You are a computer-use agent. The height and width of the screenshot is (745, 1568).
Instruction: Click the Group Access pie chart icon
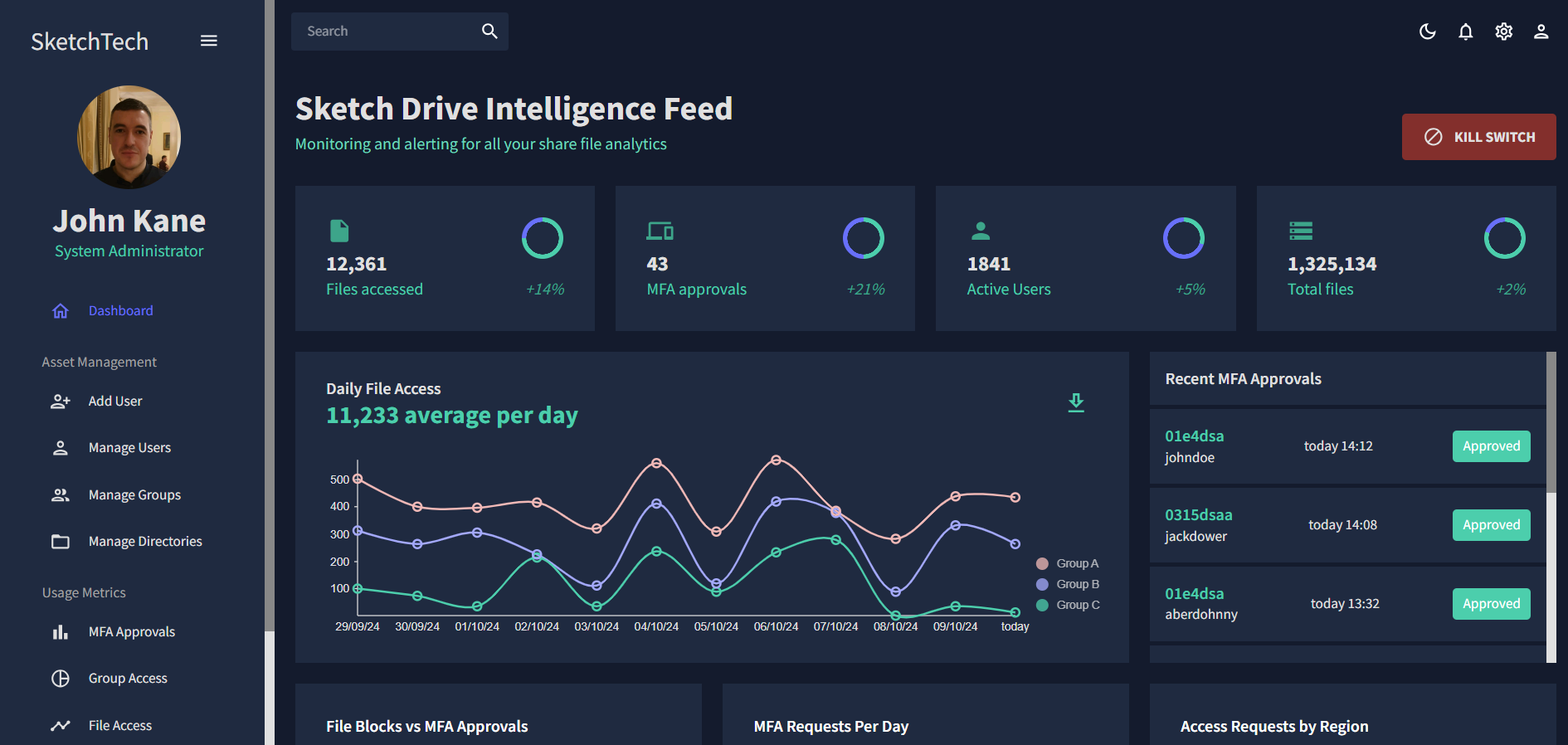pyautogui.click(x=61, y=679)
